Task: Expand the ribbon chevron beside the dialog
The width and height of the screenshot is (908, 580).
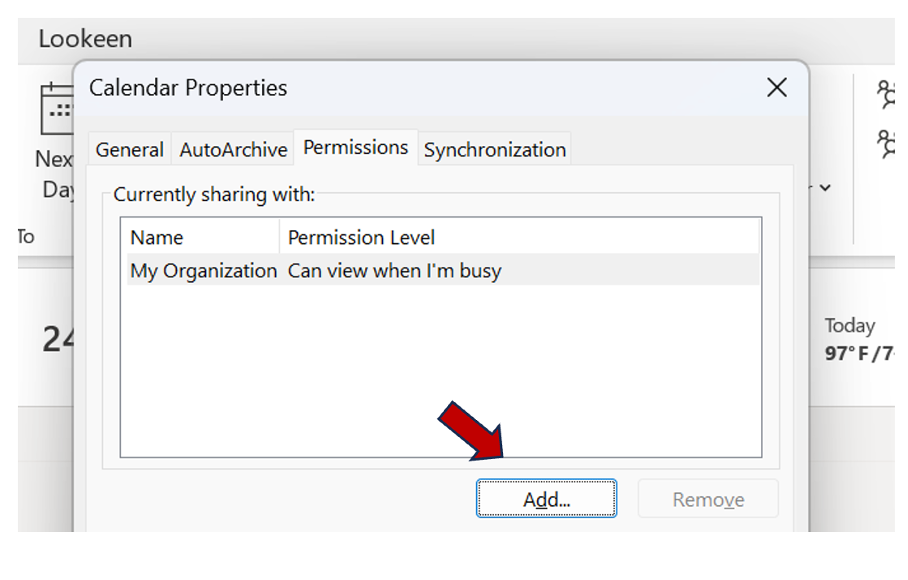Action: [x=825, y=187]
